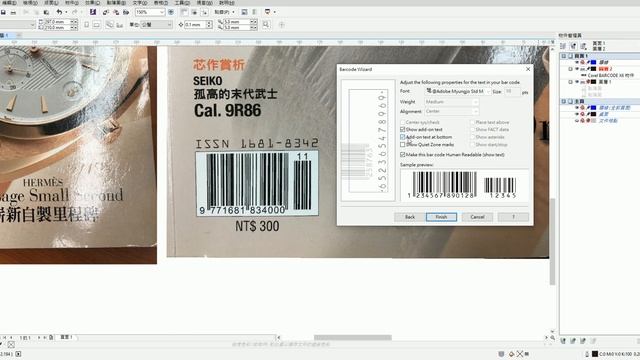
Task: Click Finish in Barcode Wizard
Action: click(x=441, y=217)
